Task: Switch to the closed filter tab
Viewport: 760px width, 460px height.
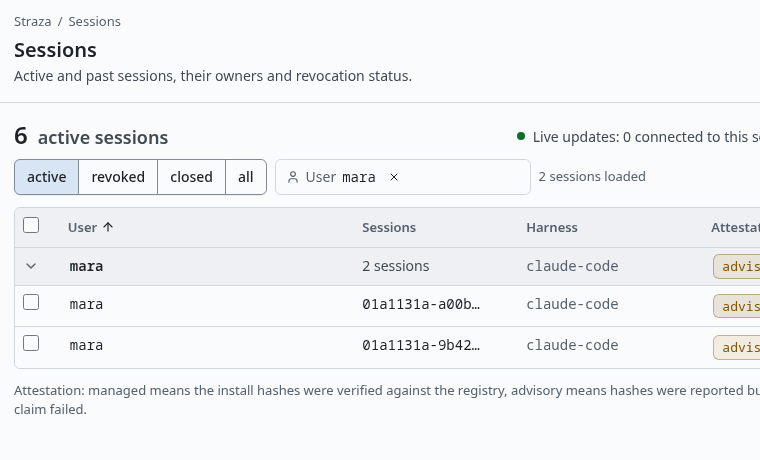Action: click(191, 177)
